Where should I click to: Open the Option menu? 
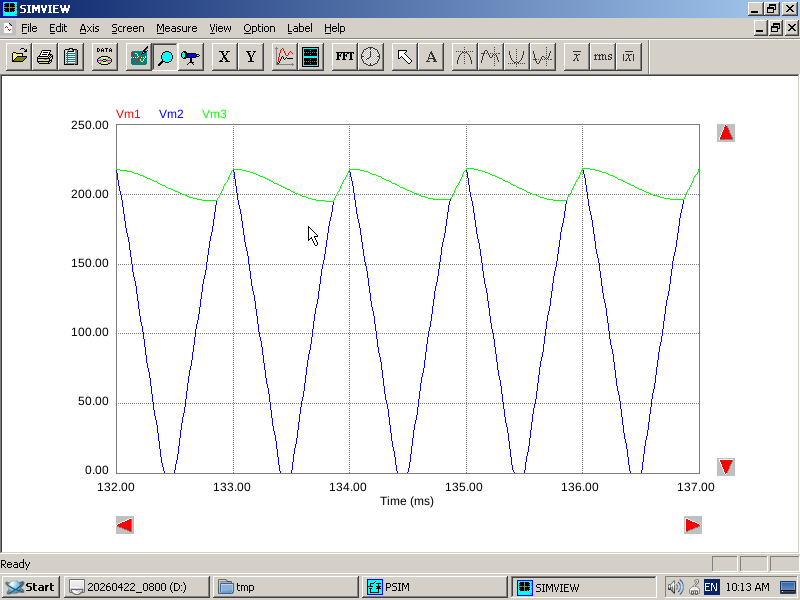pos(259,28)
